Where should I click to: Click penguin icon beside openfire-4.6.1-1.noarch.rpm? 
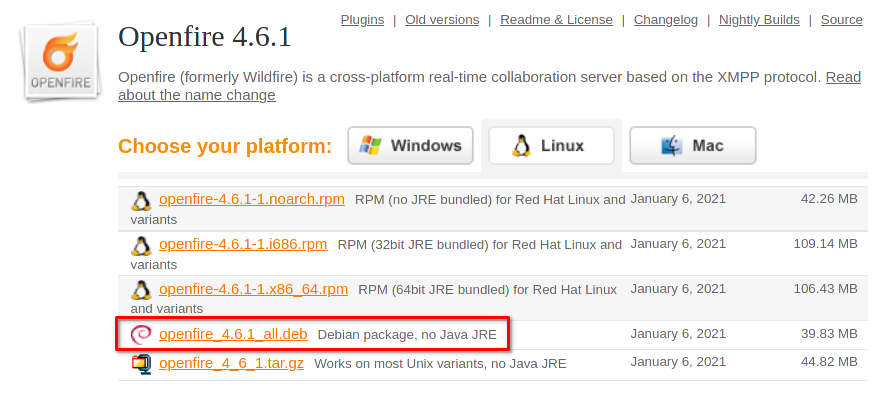point(141,201)
